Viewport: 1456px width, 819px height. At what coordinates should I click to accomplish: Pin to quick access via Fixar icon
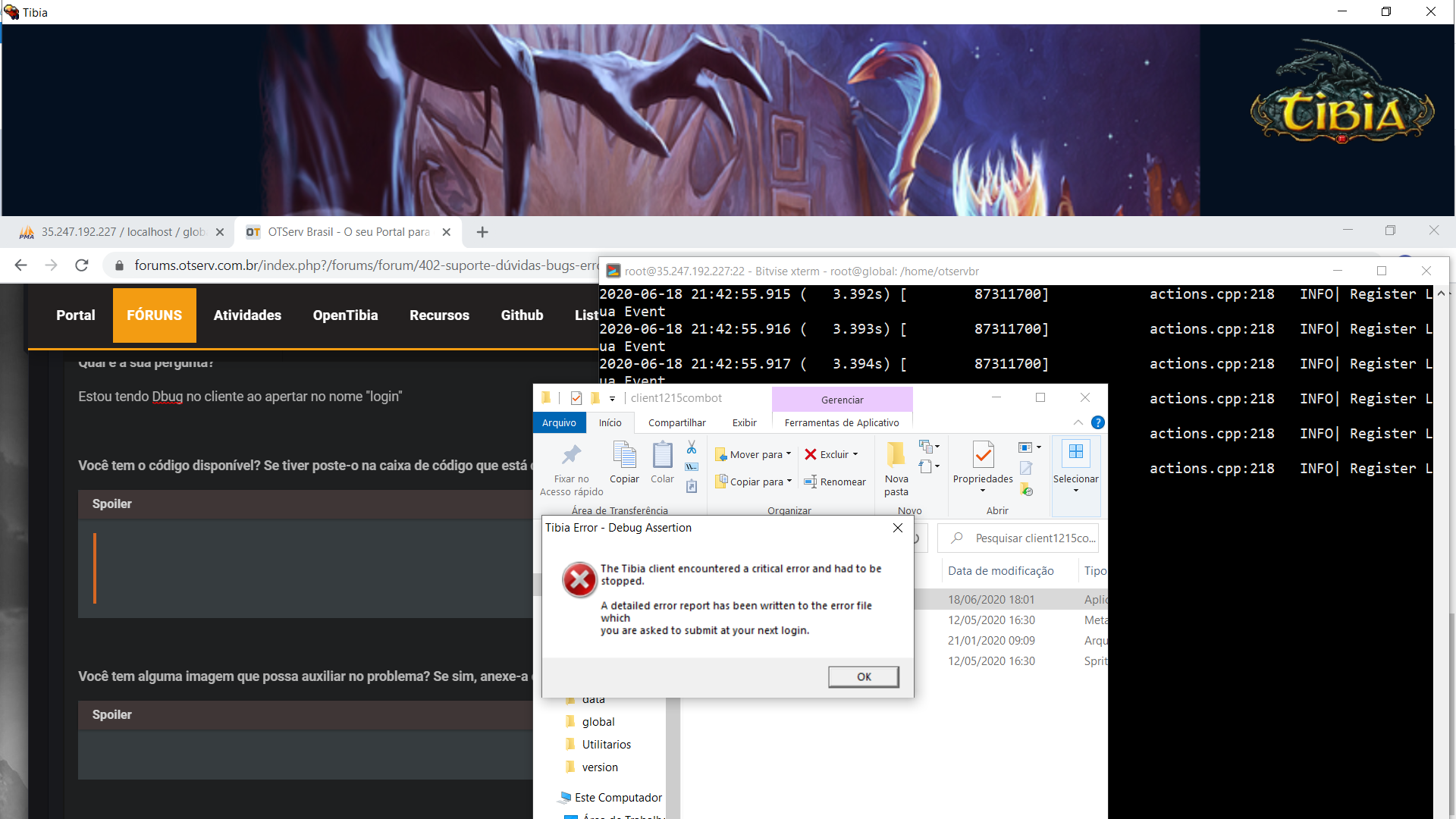pyautogui.click(x=571, y=454)
